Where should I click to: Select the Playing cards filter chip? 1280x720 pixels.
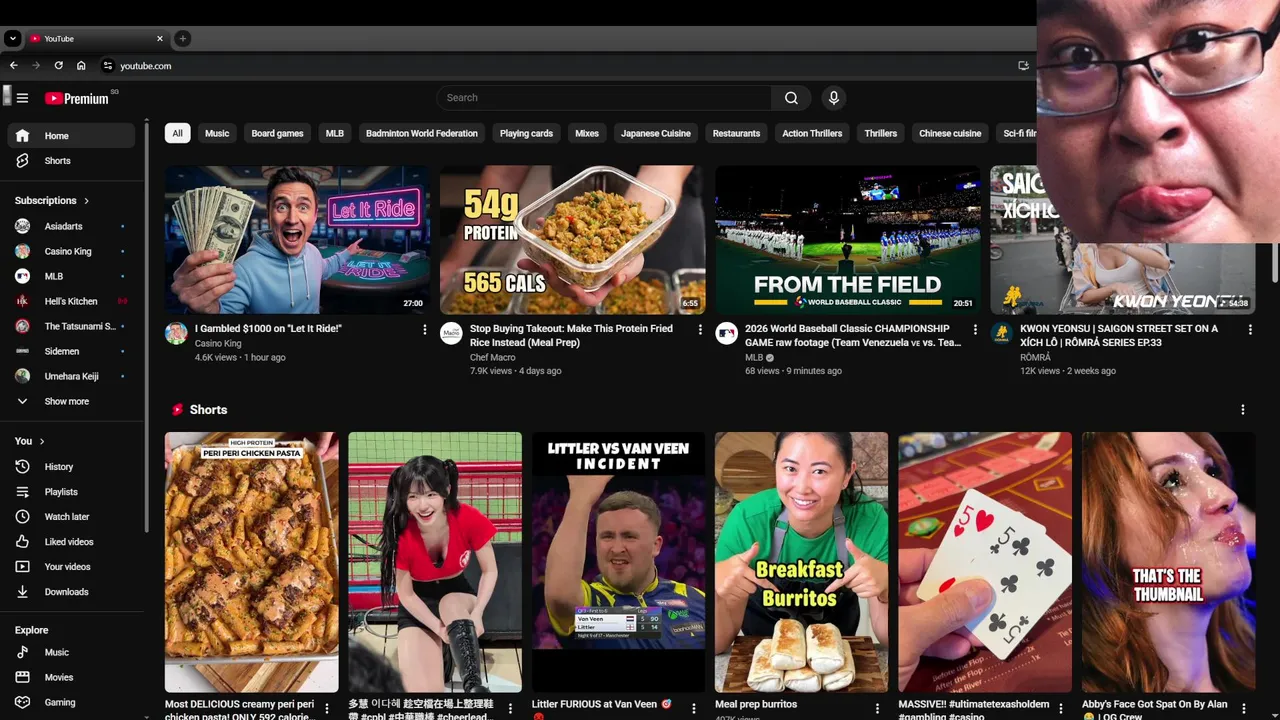pyautogui.click(x=526, y=133)
